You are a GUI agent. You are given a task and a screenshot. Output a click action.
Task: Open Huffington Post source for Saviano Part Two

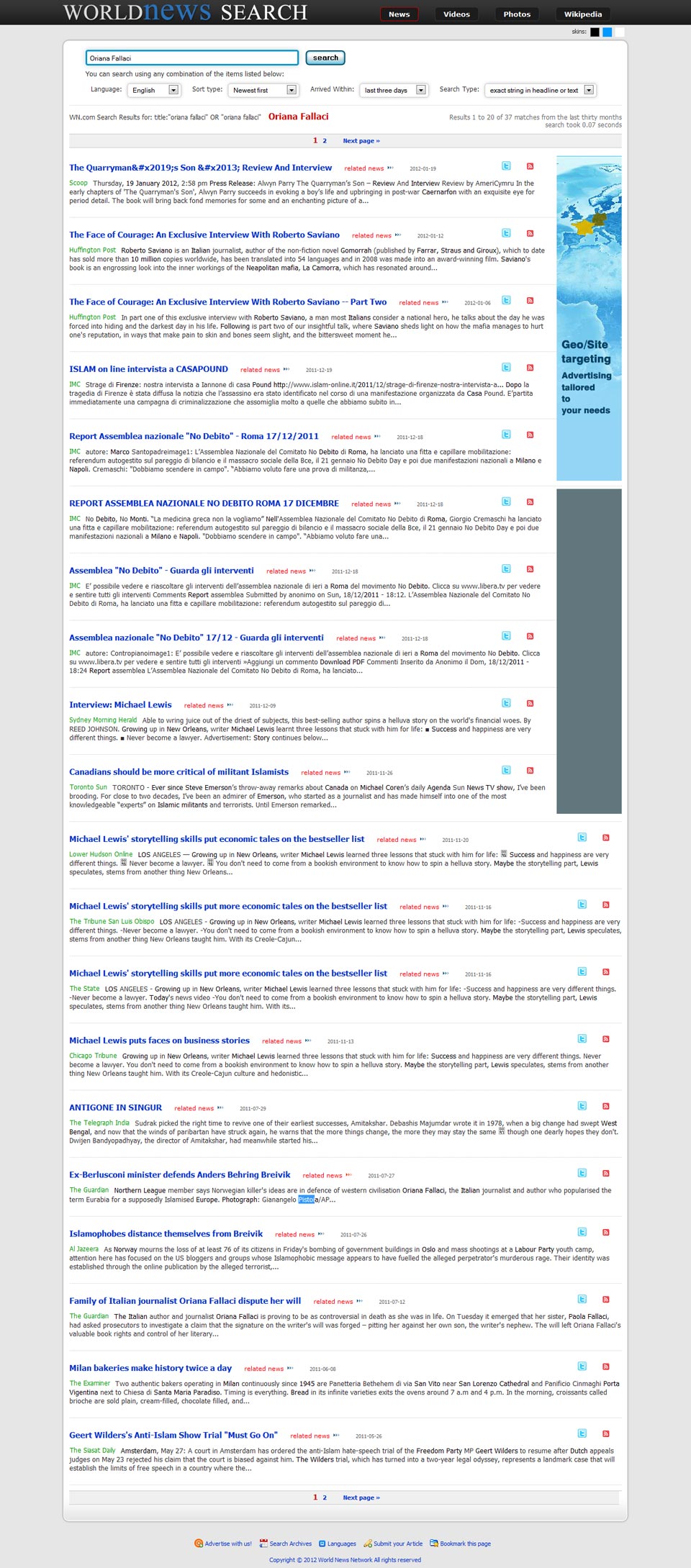92,317
